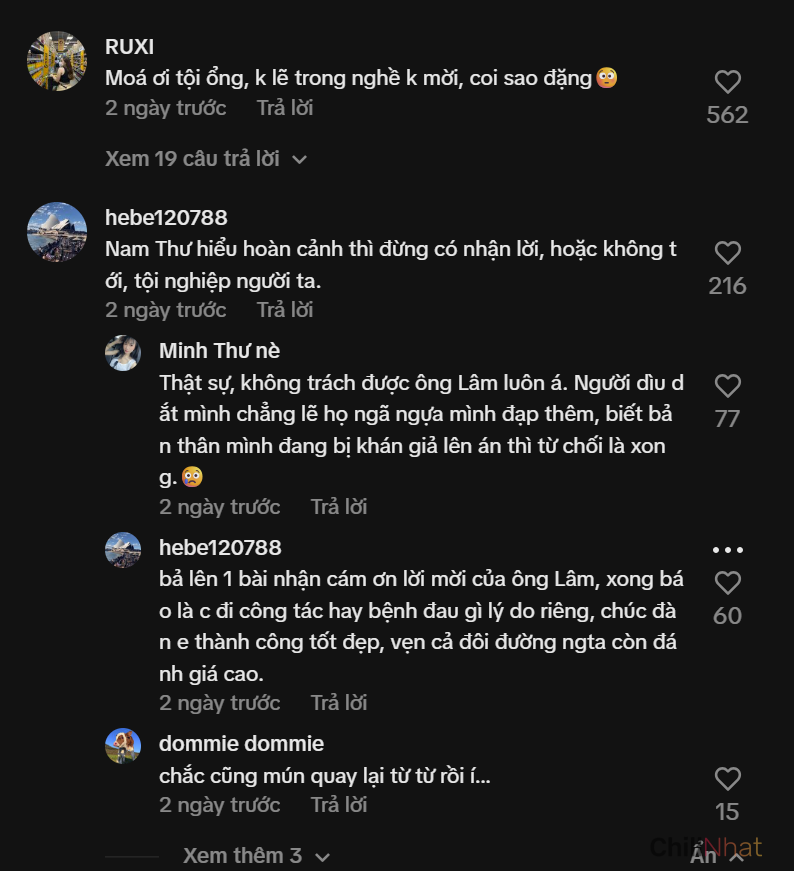The height and width of the screenshot is (871, 794).
Task: Open the dommie dommie username link
Action: tap(241, 744)
